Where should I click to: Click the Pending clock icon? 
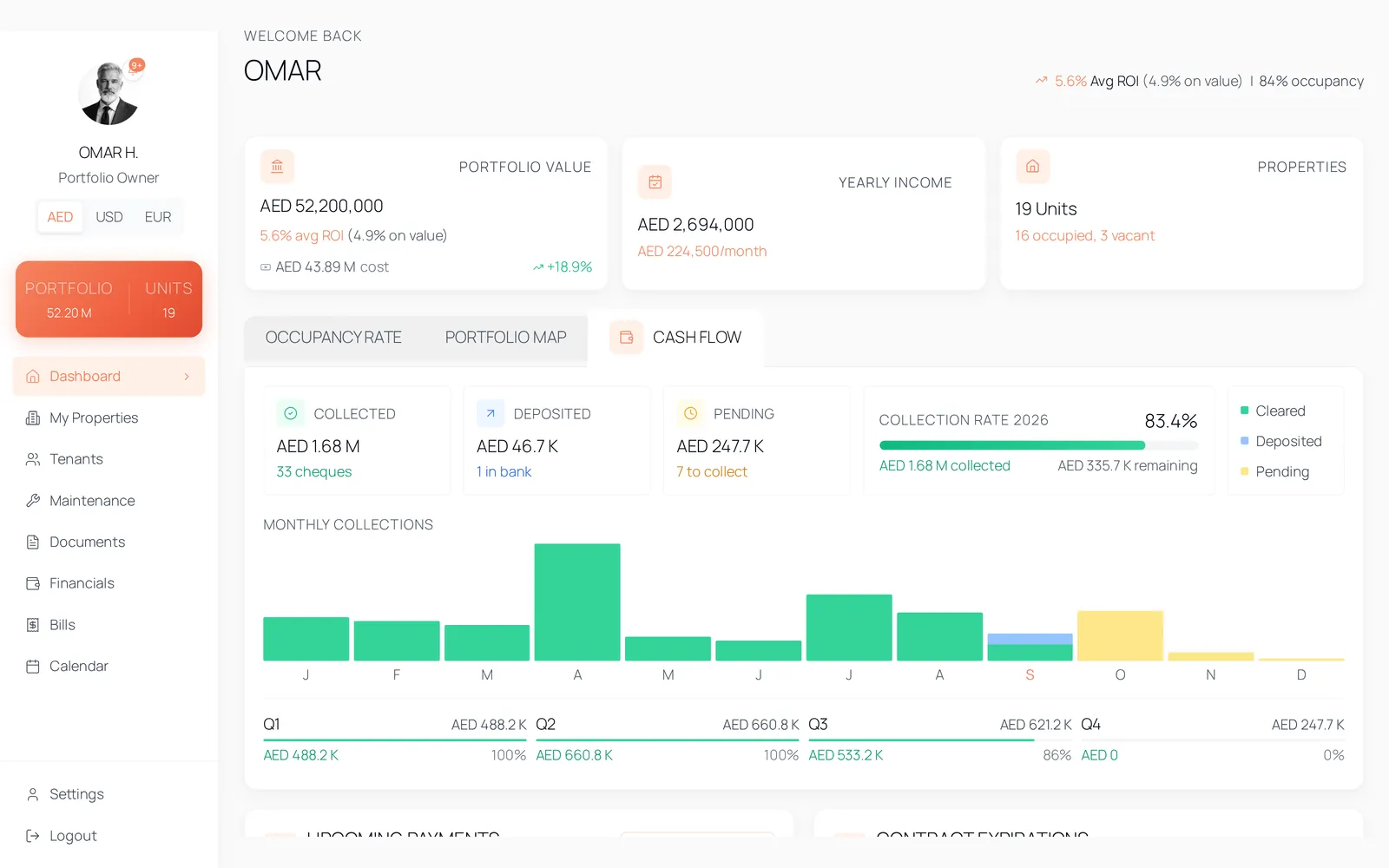[x=690, y=414]
